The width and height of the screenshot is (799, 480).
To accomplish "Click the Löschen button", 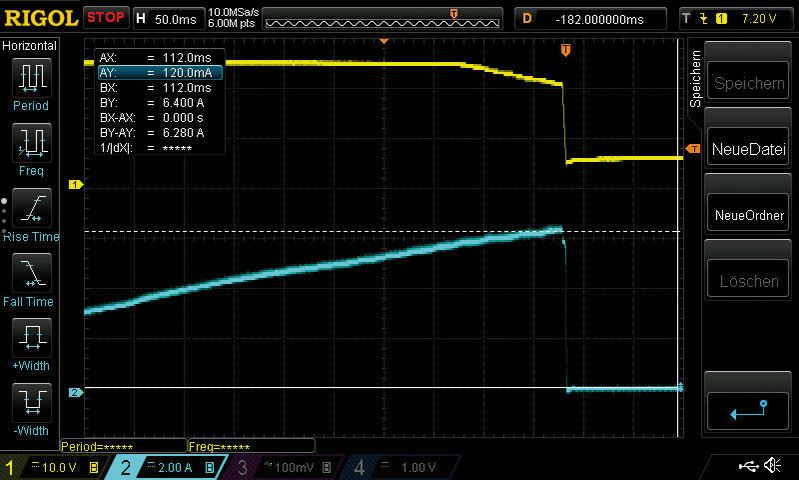I will click(749, 281).
